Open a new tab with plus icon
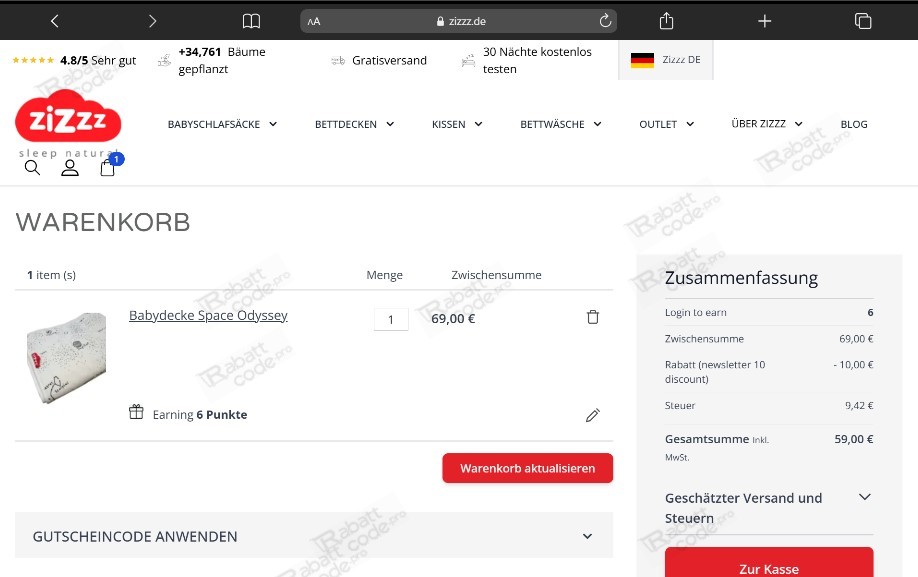The width and height of the screenshot is (918, 577). pyautogui.click(x=765, y=22)
